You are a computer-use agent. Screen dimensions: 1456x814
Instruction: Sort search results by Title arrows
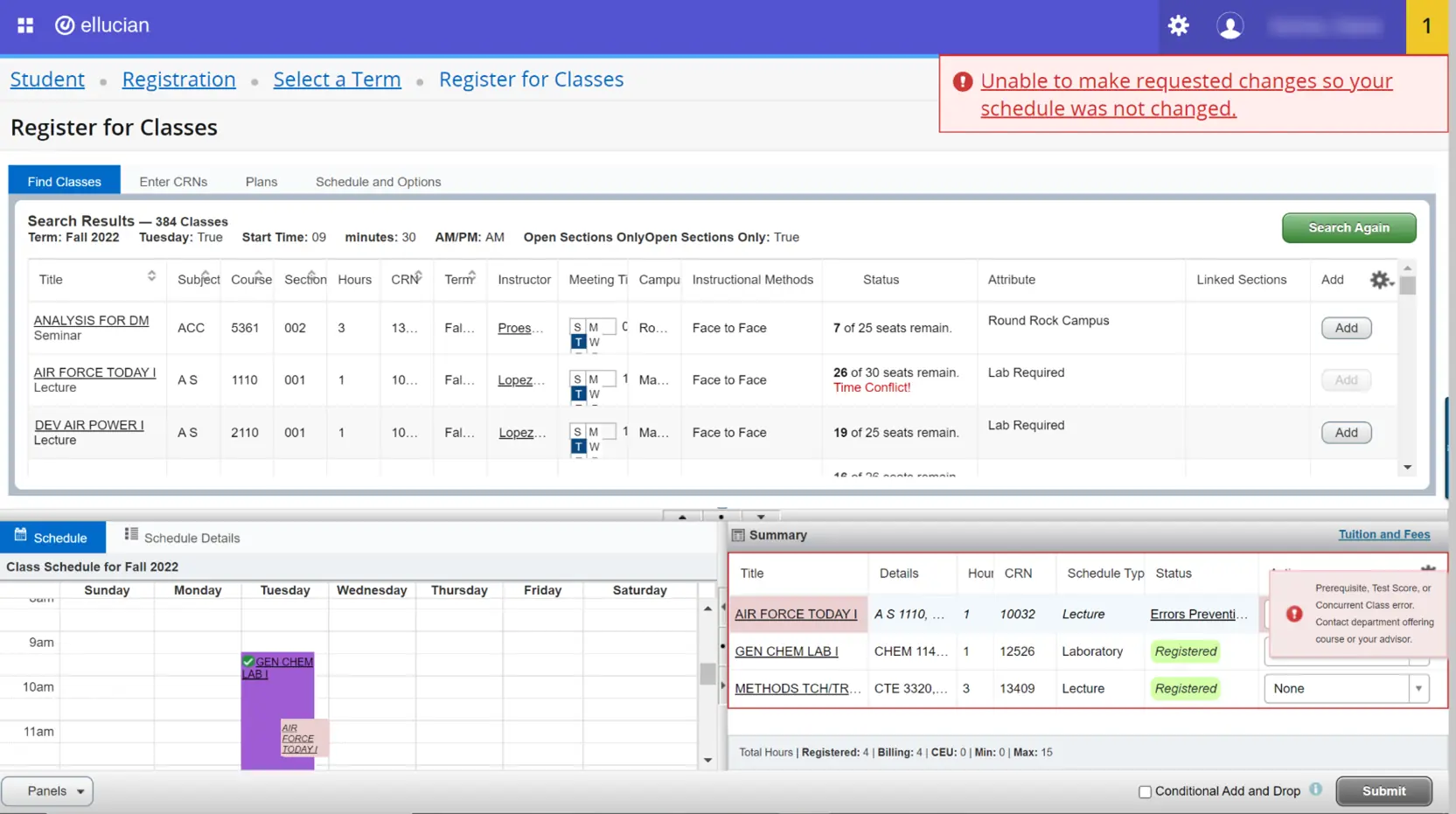point(151,276)
